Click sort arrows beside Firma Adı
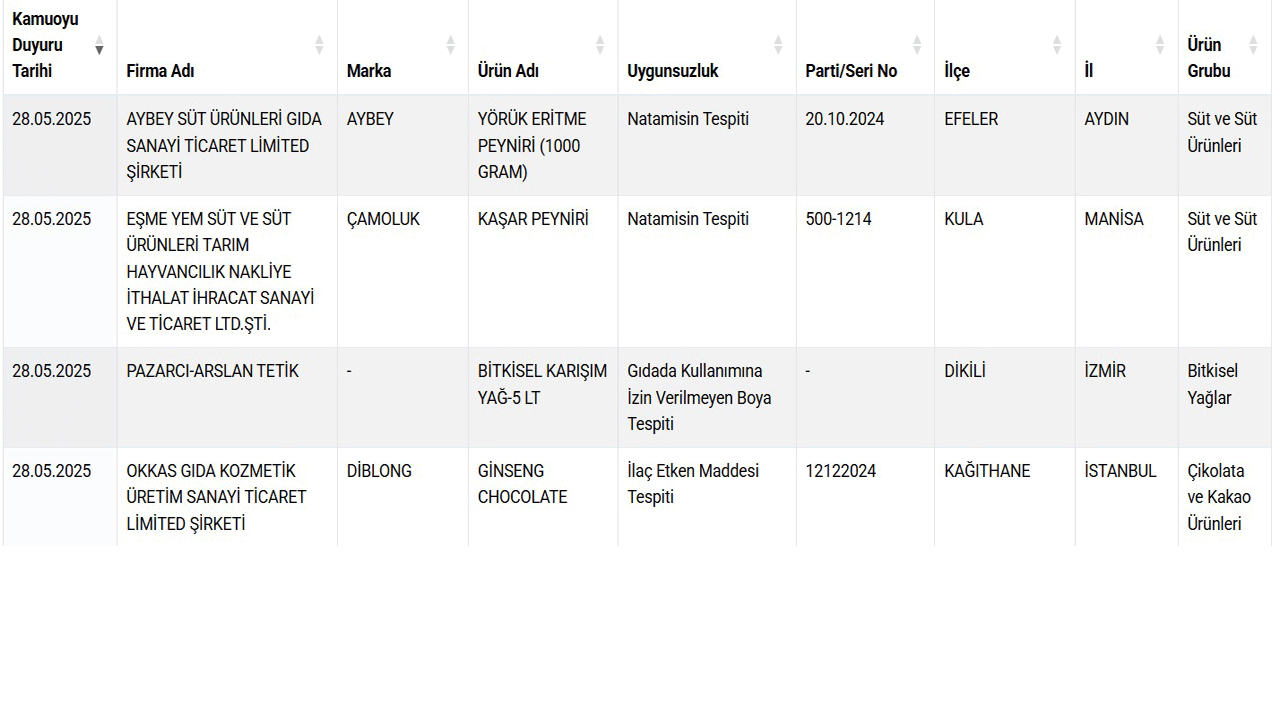The image size is (1280, 720). tap(319, 45)
